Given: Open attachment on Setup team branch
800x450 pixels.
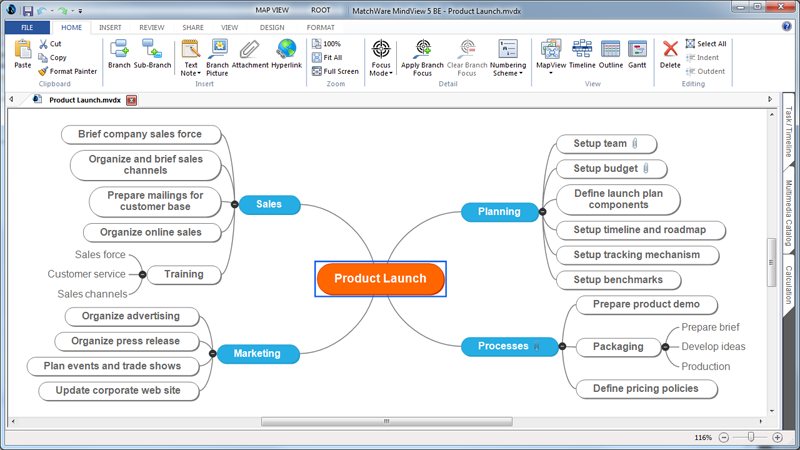Looking at the screenshot, I should click(x=635, y=144).
